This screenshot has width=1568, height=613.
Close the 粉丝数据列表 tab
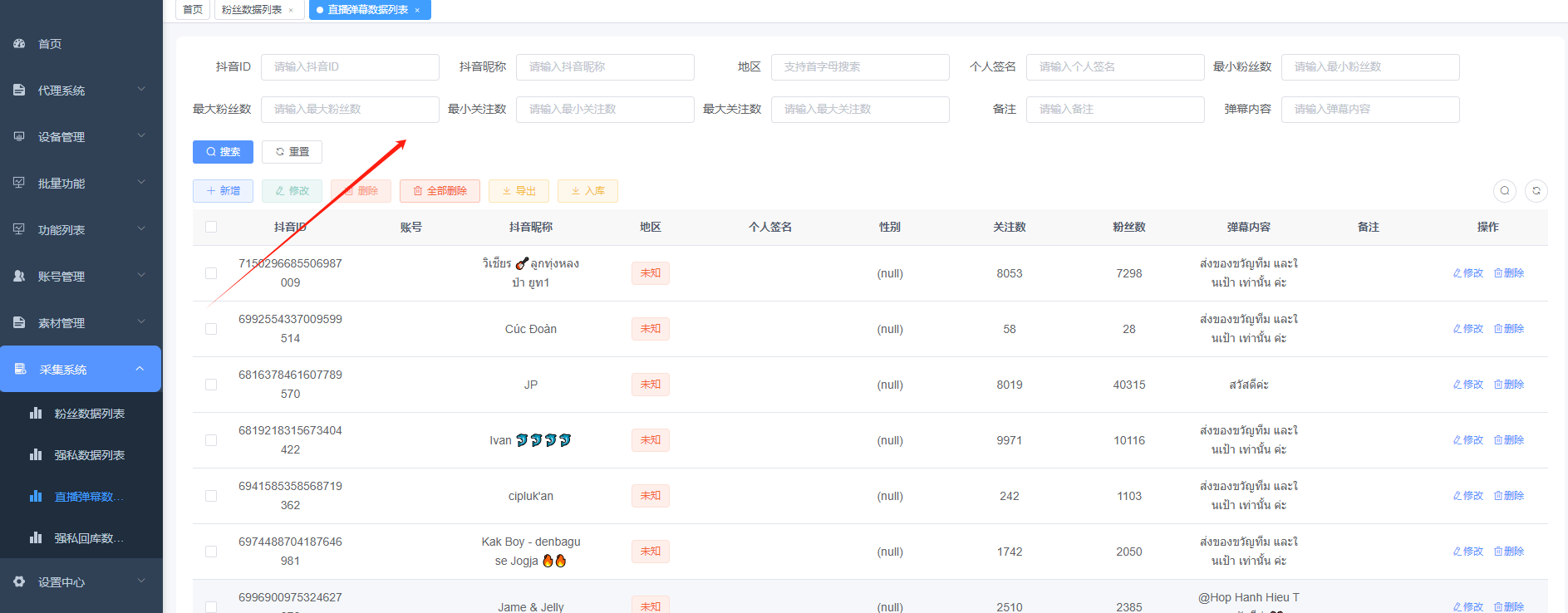pos(291,10)
